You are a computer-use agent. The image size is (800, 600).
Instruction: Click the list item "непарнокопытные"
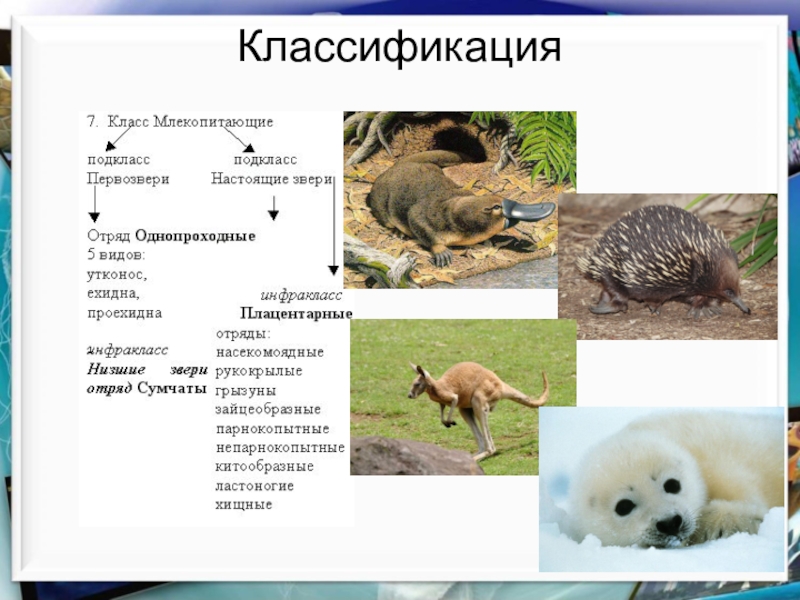click(x=280, y=448)
